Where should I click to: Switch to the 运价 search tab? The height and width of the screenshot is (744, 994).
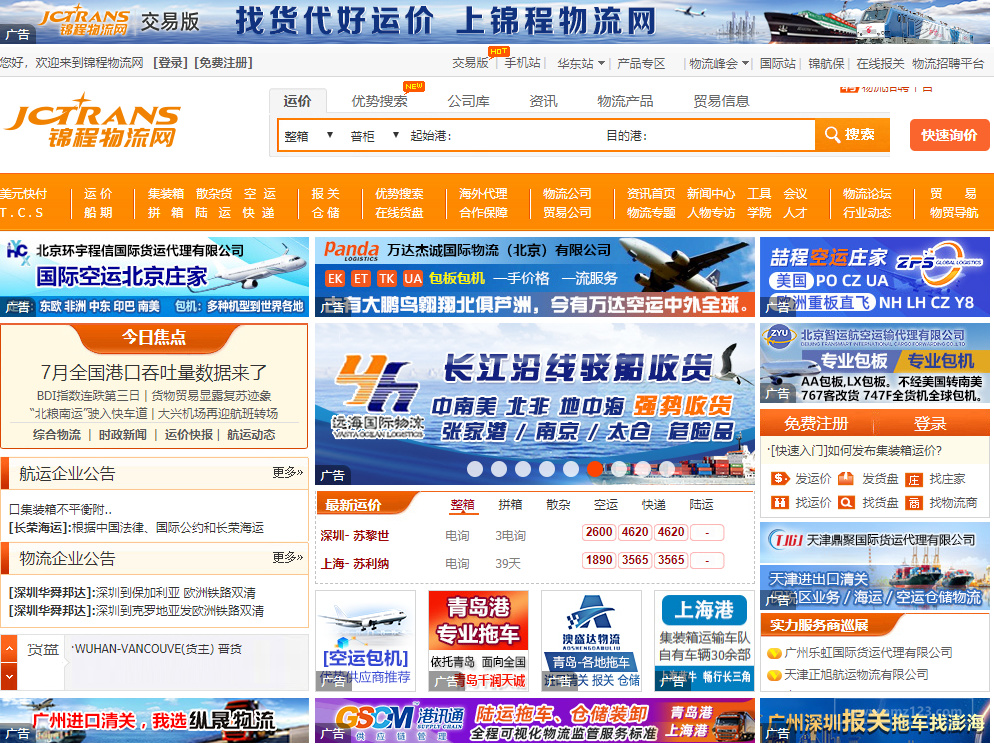pyautogui.click(x=297, y=101)
